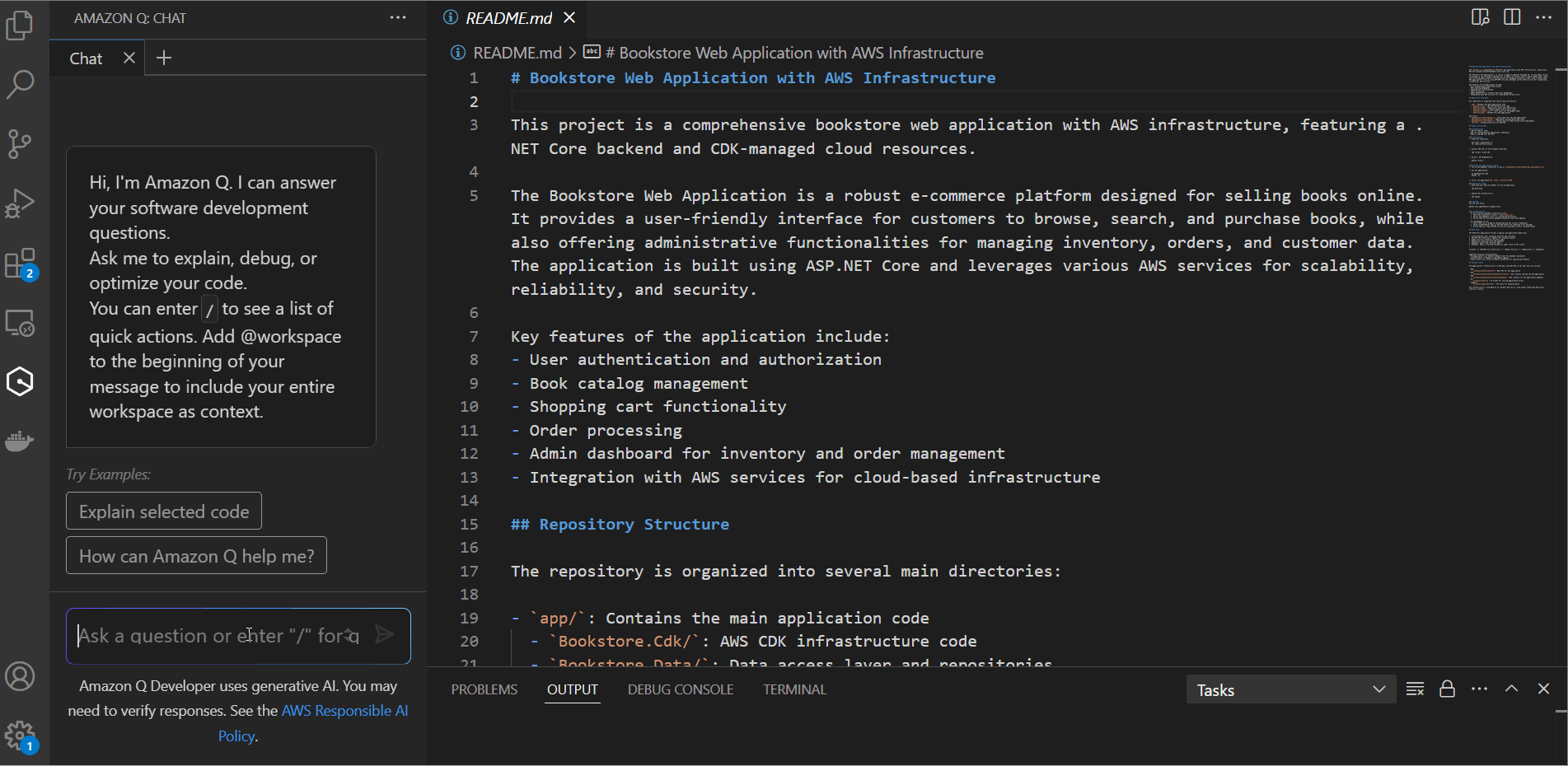
Task: Open the Extensions view showing 2 updates
Action: point(20,264)
